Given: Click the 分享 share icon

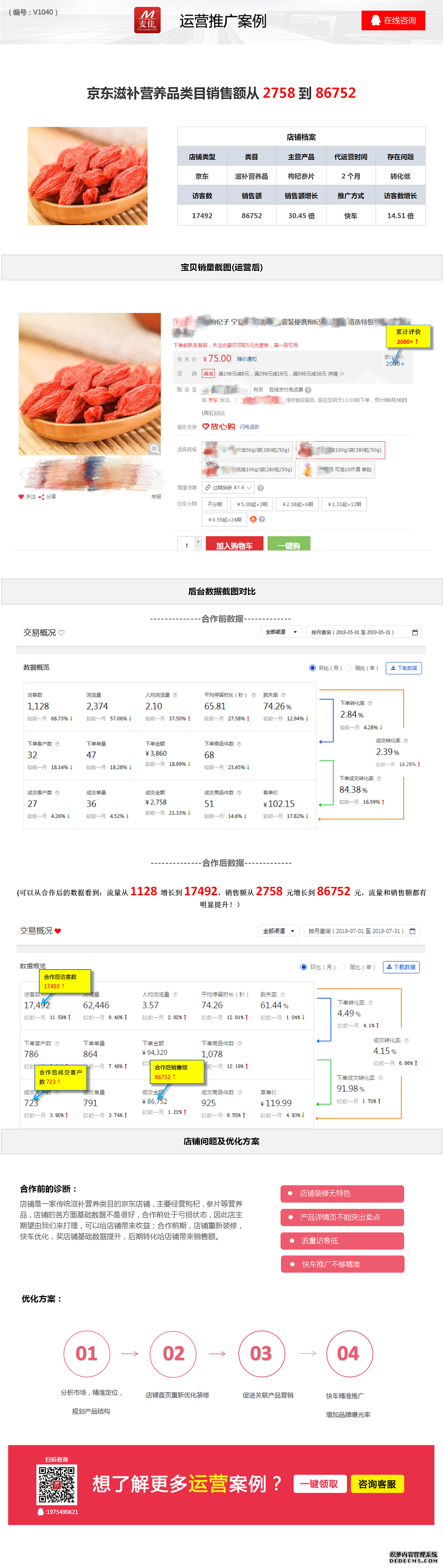Looking at the screenshot, I should pyautogui.click(x=41, y=497).
